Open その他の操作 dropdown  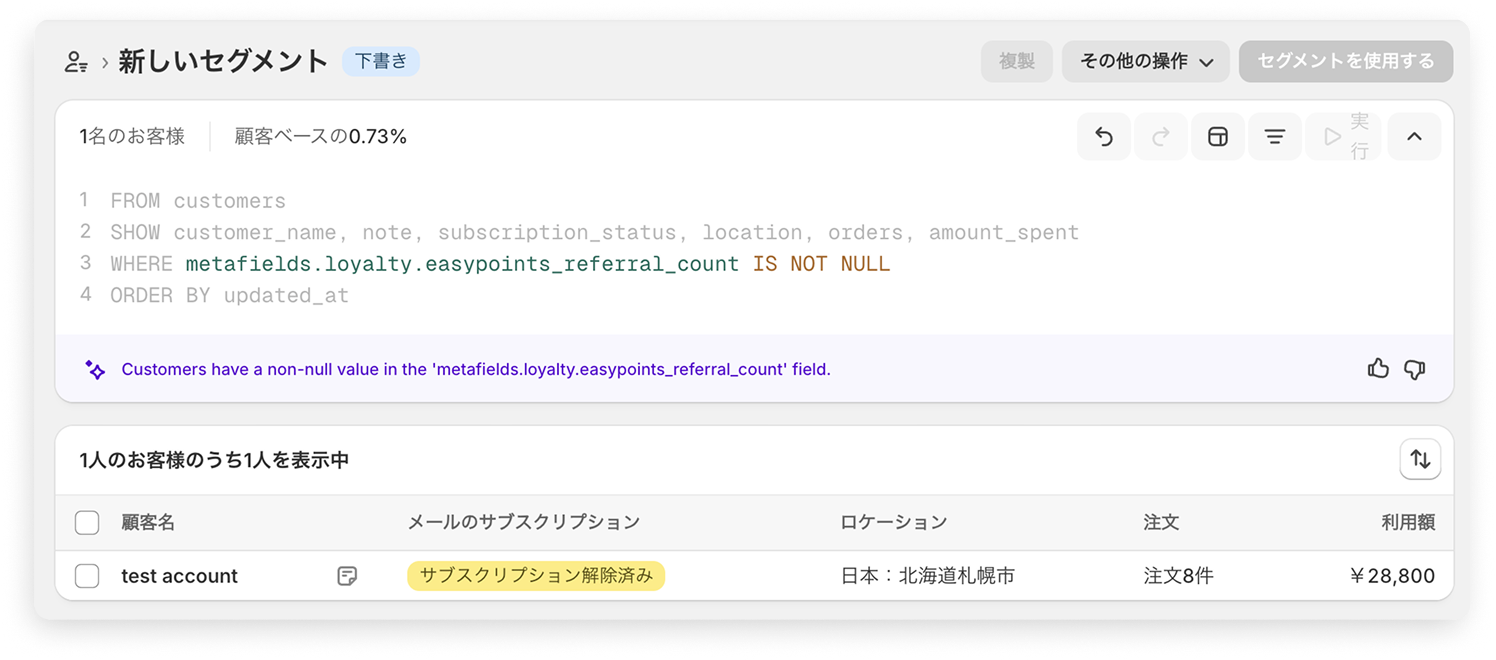pos(1146,61)
